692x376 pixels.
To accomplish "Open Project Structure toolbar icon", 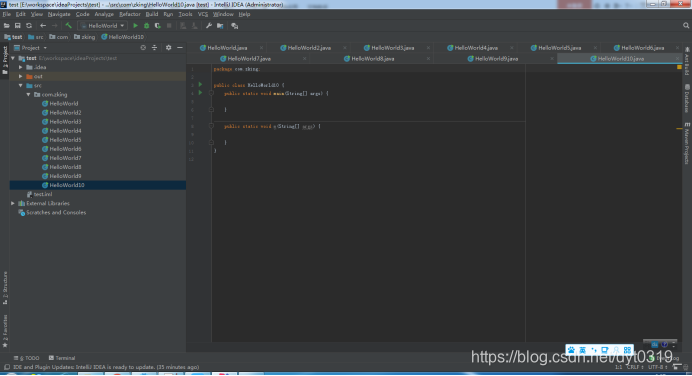I will 220,26.
